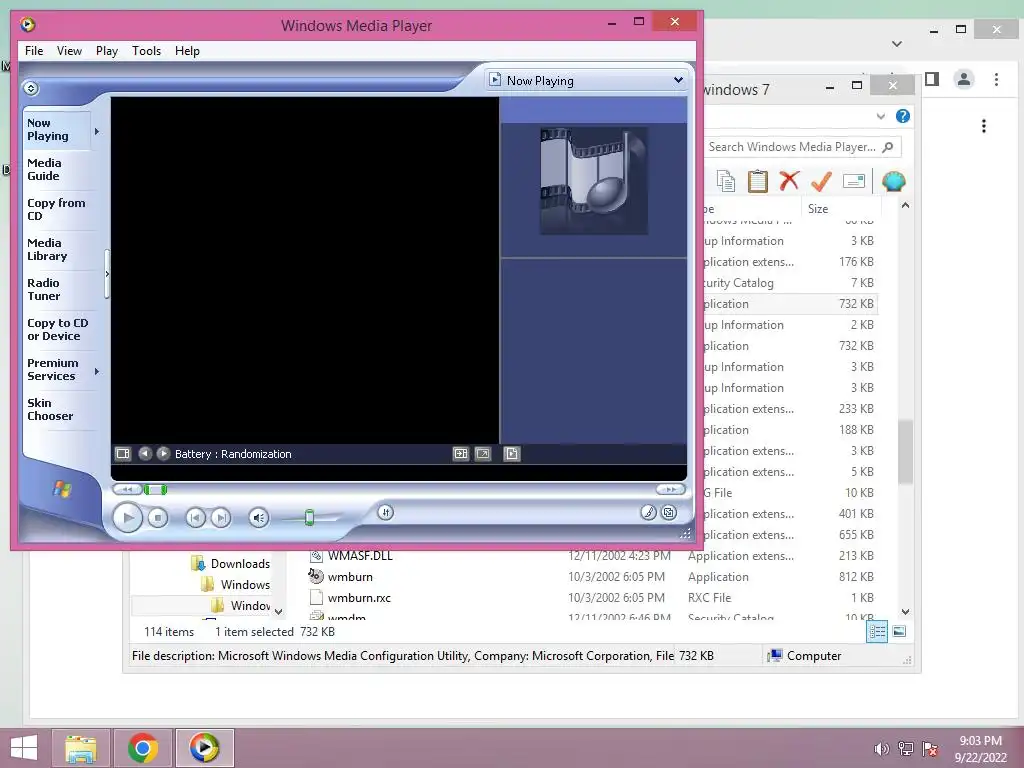
Task: Select the wmburn application file
Action: coord(350,577)
